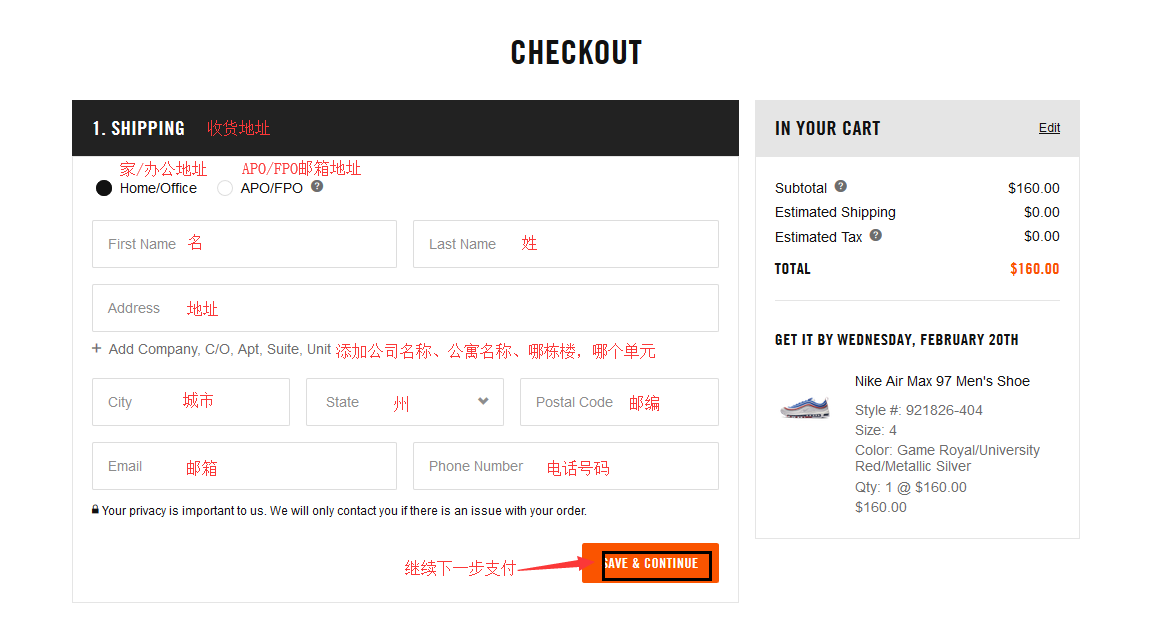Select the Email input field
The height and width of the screenshot is (619, 1173).
pos(244,466)
